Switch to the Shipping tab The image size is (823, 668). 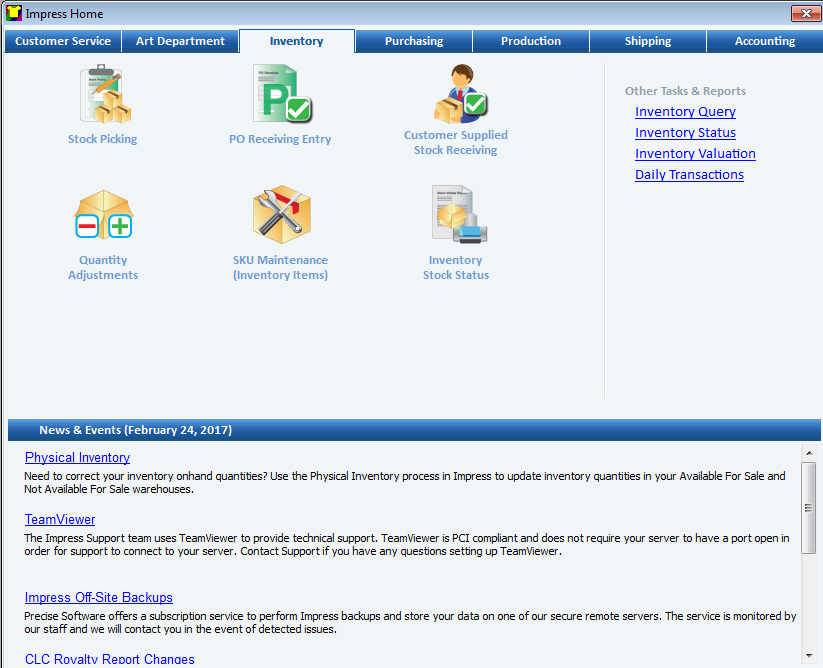(647, 41)
